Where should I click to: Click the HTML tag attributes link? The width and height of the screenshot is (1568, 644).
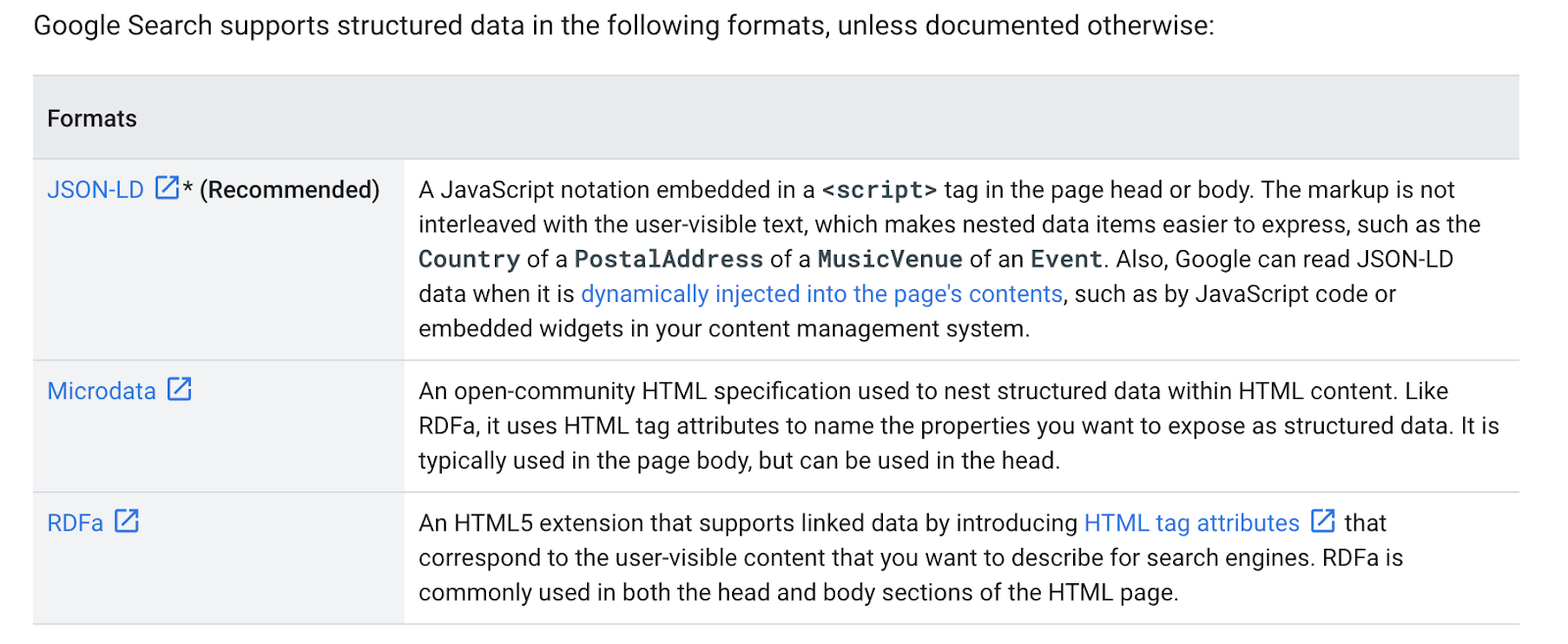click(1192, 522)
